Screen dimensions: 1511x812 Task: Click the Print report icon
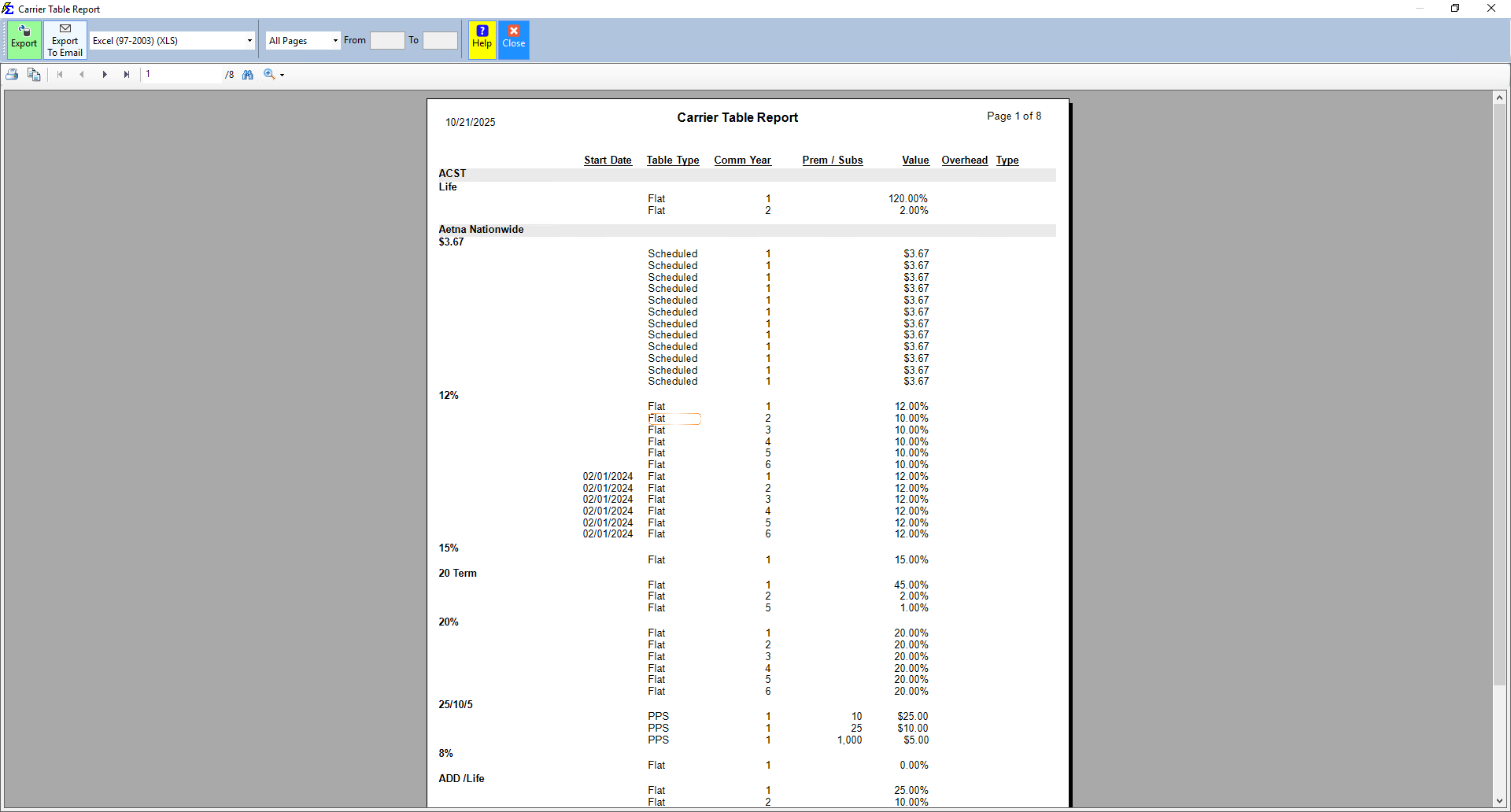coord(12,74)
